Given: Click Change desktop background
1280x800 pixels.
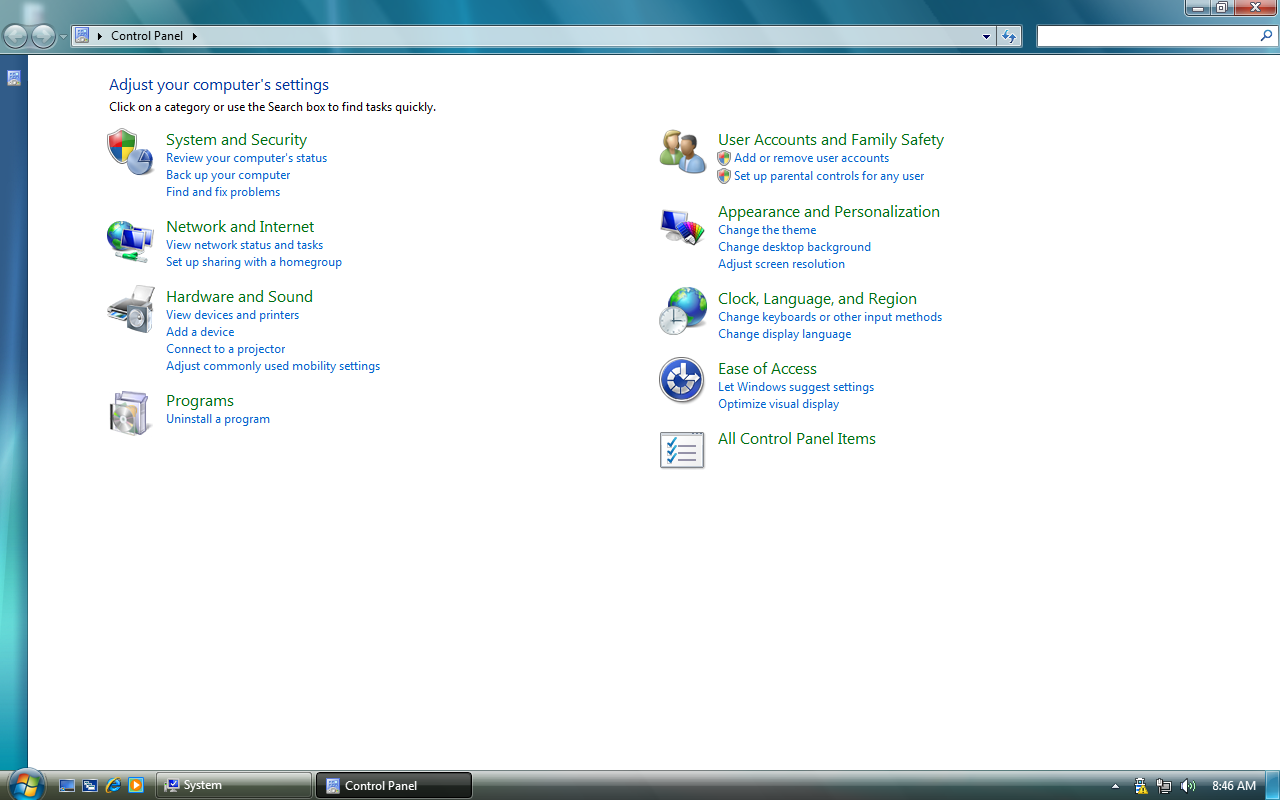Looking at the screenshot, I should click(794, 247).
